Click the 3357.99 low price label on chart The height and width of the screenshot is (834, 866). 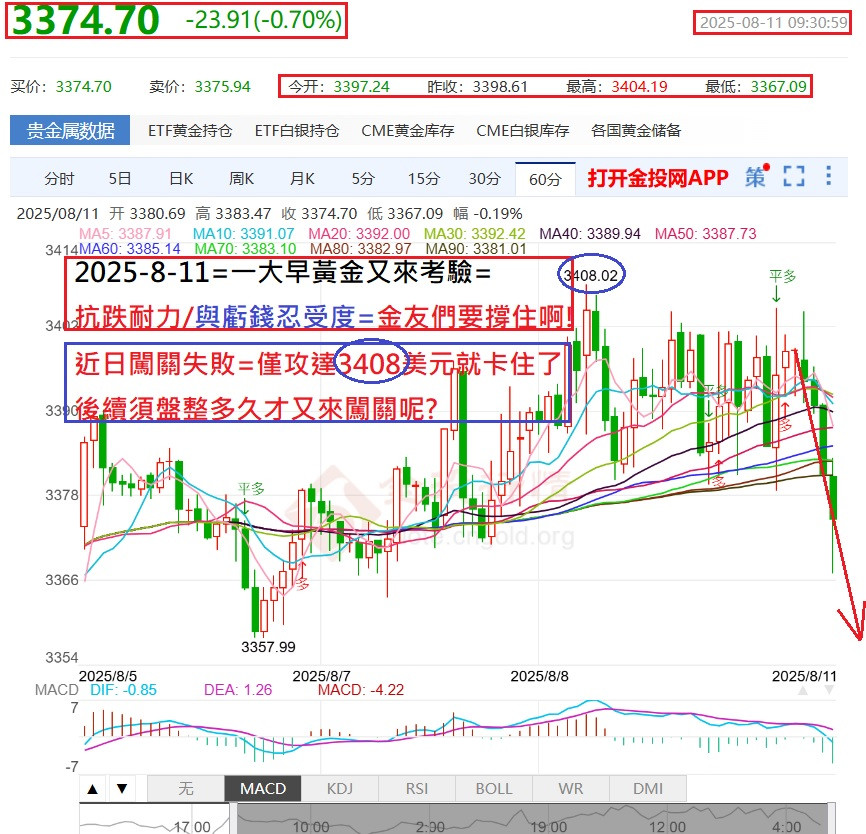point(268,647)
